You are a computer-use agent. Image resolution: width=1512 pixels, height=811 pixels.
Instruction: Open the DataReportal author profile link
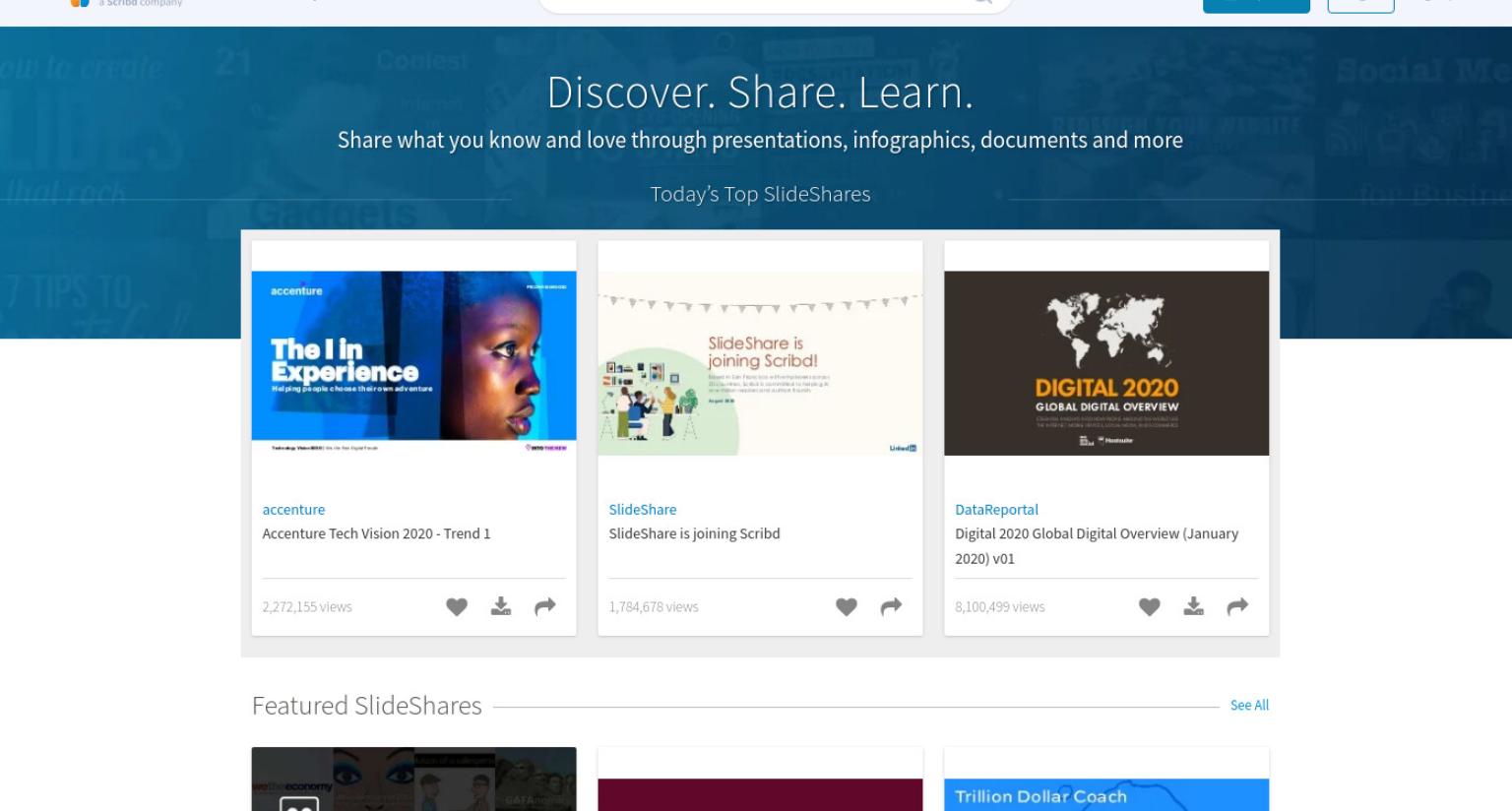click(x=996, y=509)
